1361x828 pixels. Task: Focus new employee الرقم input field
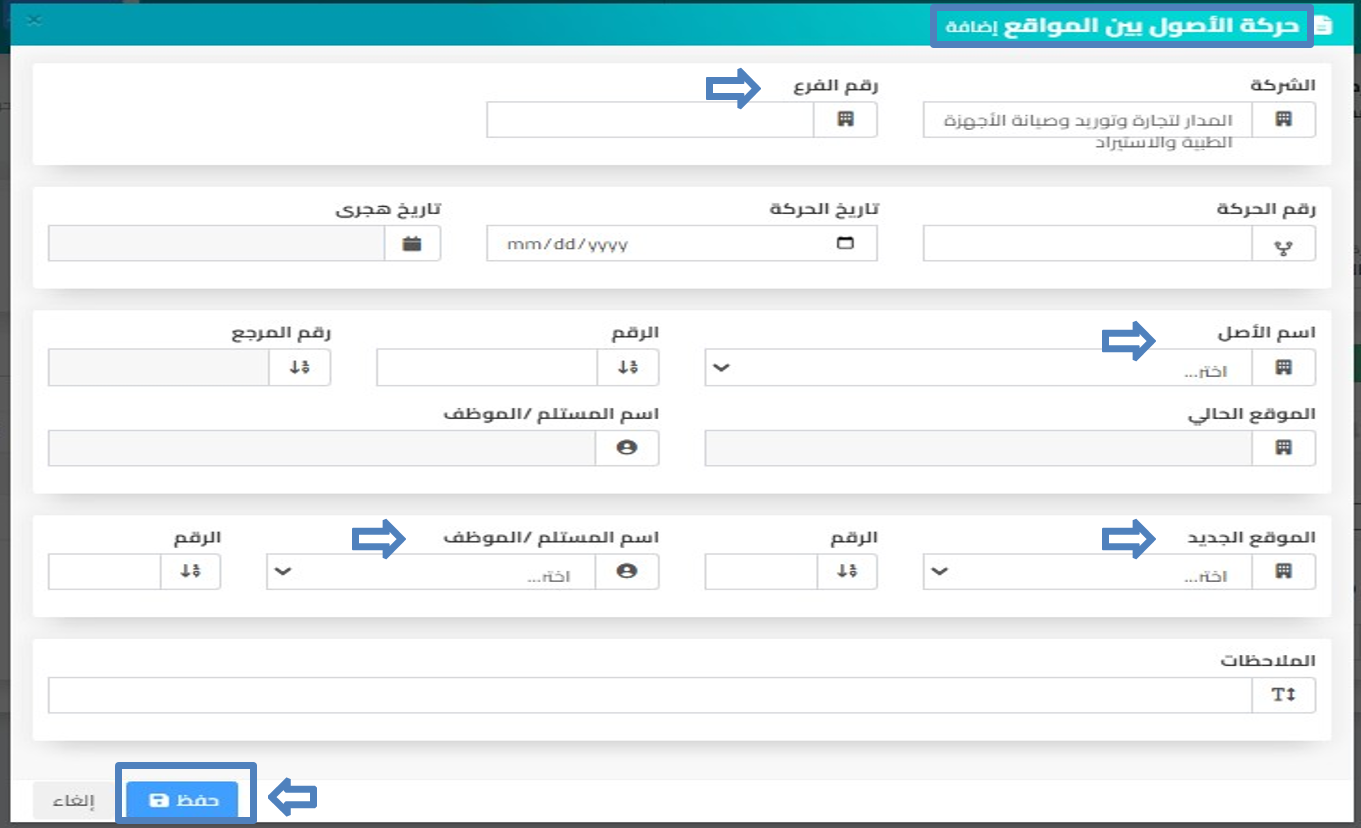tap(104, 572)
